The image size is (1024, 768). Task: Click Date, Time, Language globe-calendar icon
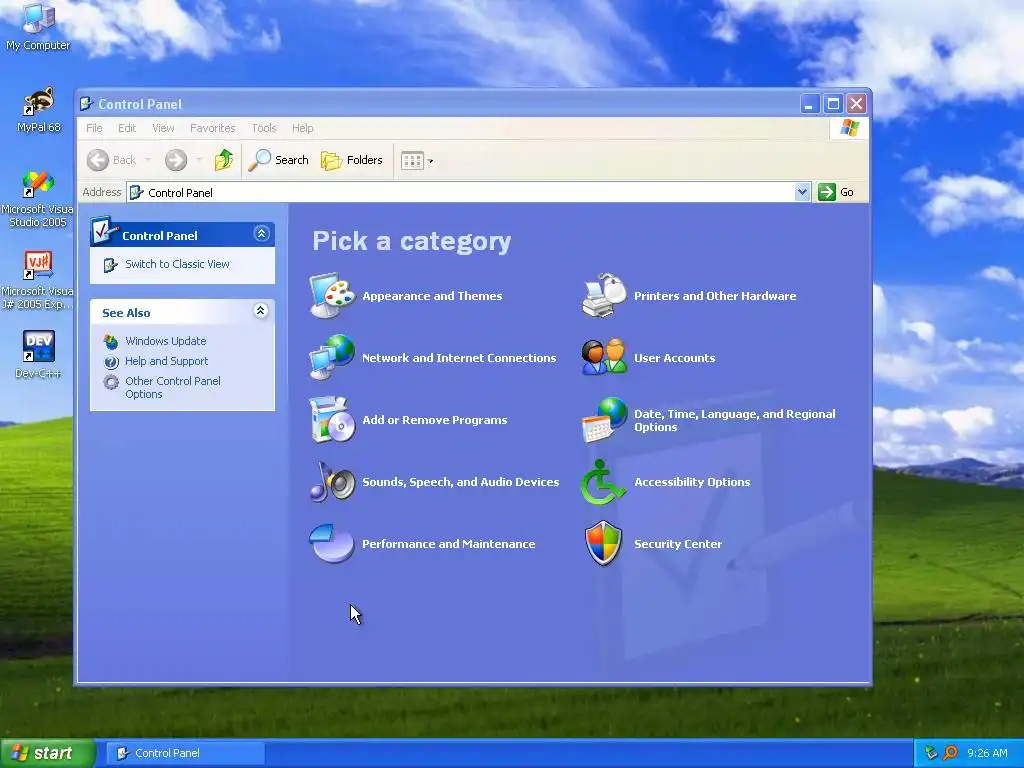[x=604, y=419]
